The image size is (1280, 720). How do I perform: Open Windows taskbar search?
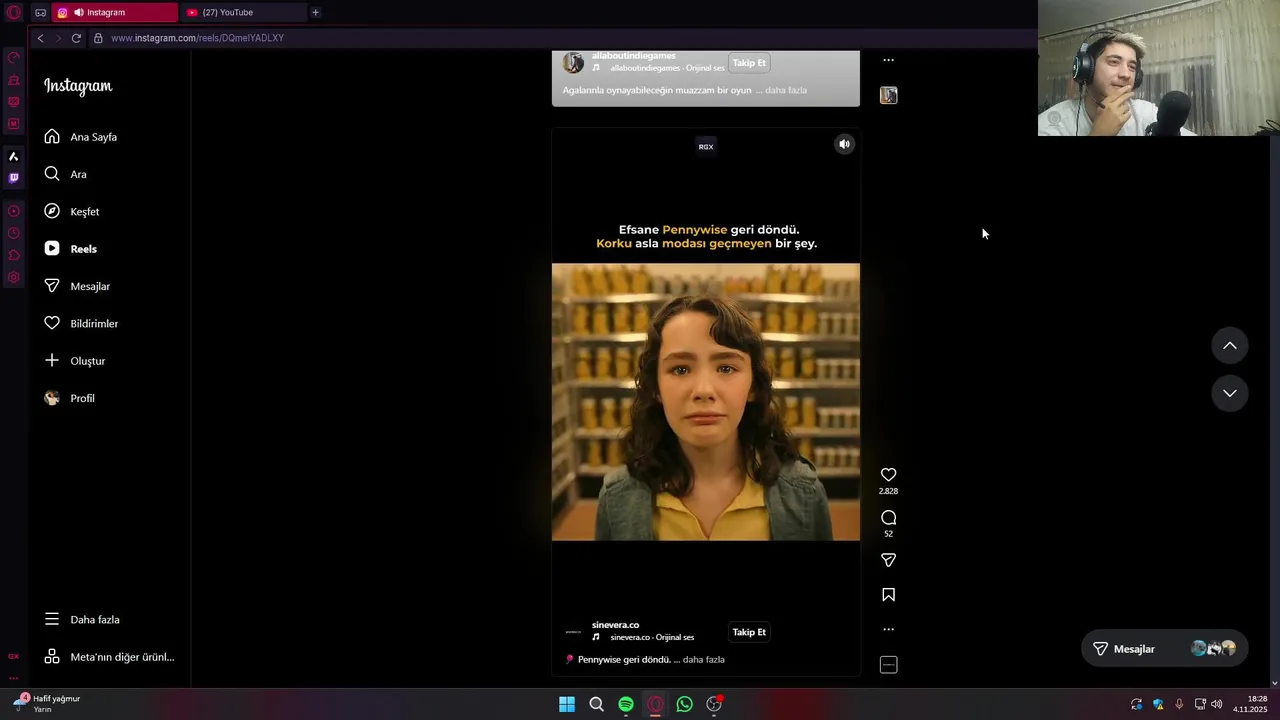coord(596,704)
